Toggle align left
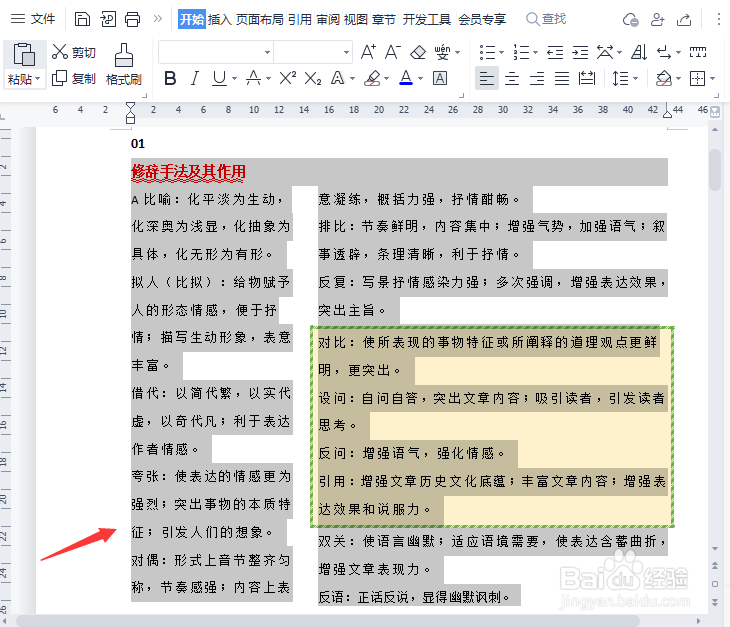Viewport: 730px width, 627px height. [x=487, y=78]
